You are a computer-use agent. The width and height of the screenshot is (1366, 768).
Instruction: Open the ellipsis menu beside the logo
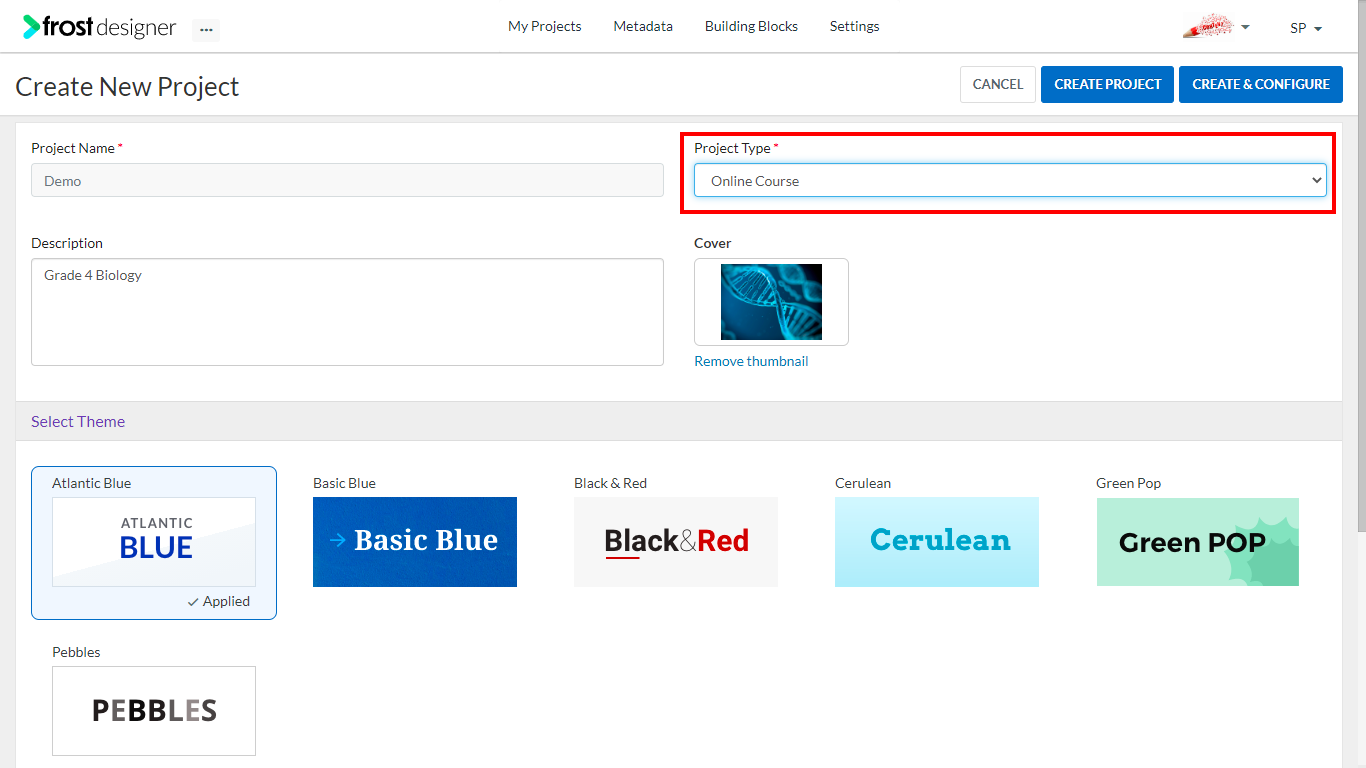coord(206,30)
